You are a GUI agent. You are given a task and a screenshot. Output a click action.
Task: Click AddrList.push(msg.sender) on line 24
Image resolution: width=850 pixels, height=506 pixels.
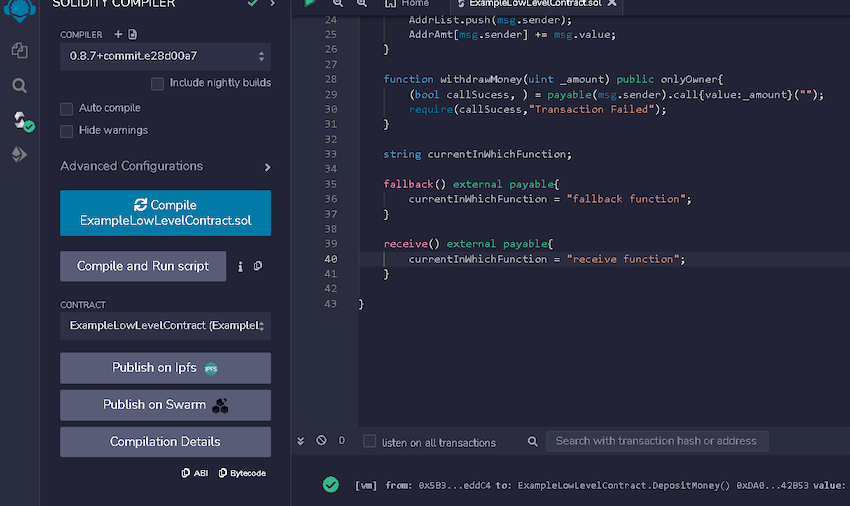(490, 20)
